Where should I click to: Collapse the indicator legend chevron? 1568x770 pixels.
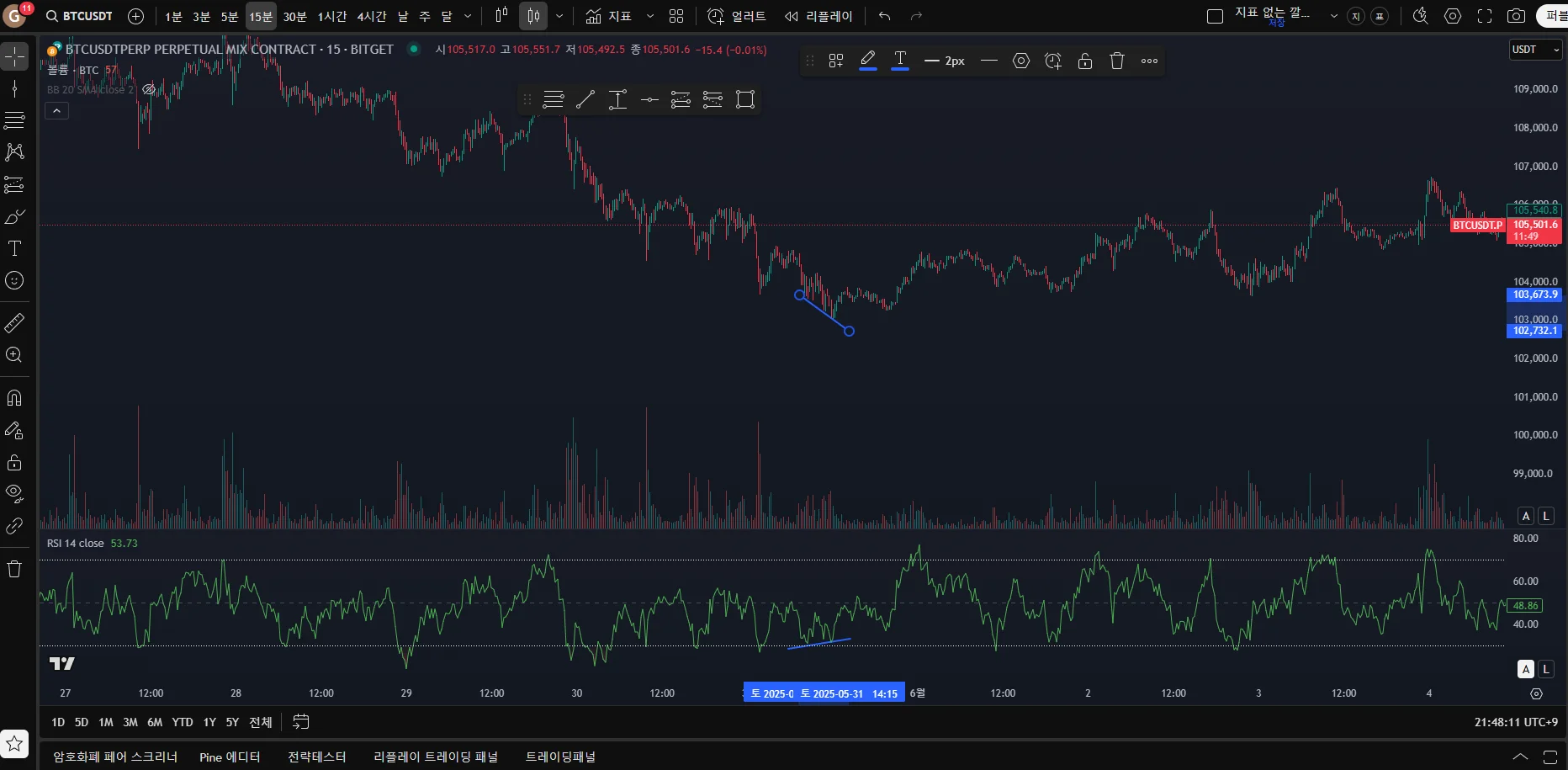tap(56, 111)
